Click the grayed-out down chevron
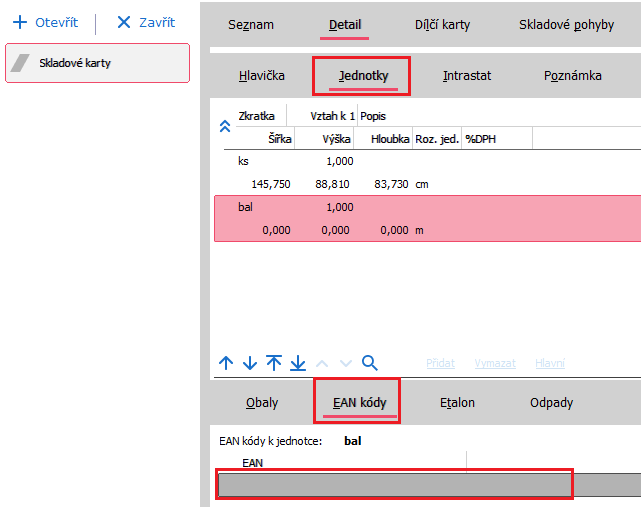Viewport: 641px width, 507px height. [x=345, y=363]
